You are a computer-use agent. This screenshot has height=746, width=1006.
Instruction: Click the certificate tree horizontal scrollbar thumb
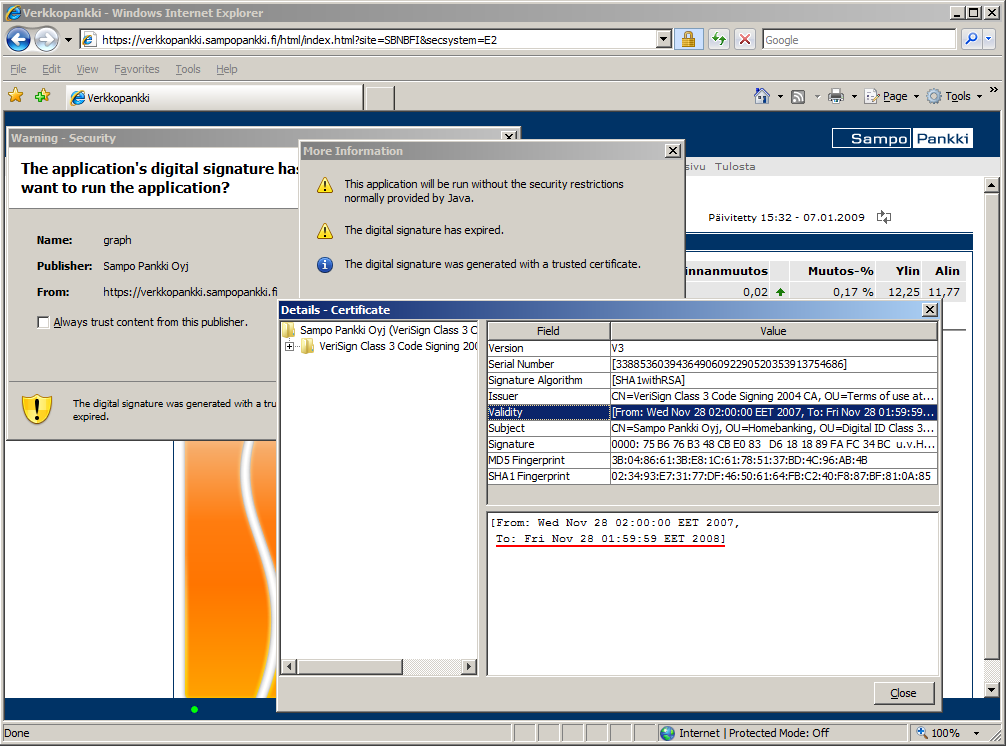(350, 666)
